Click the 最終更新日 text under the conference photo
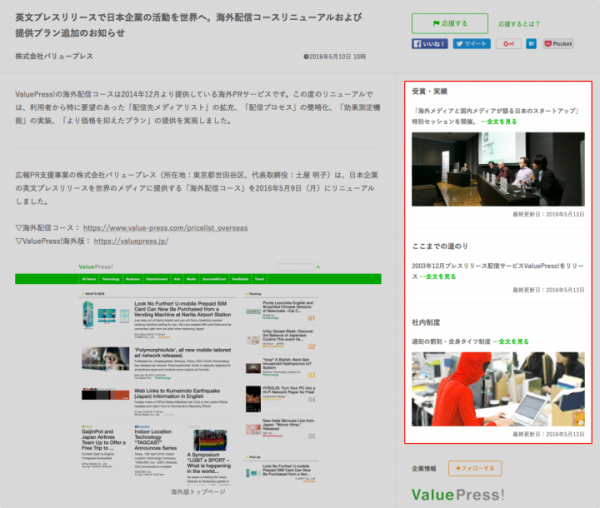Screen dimensions: 600x508 click(549, 214)
